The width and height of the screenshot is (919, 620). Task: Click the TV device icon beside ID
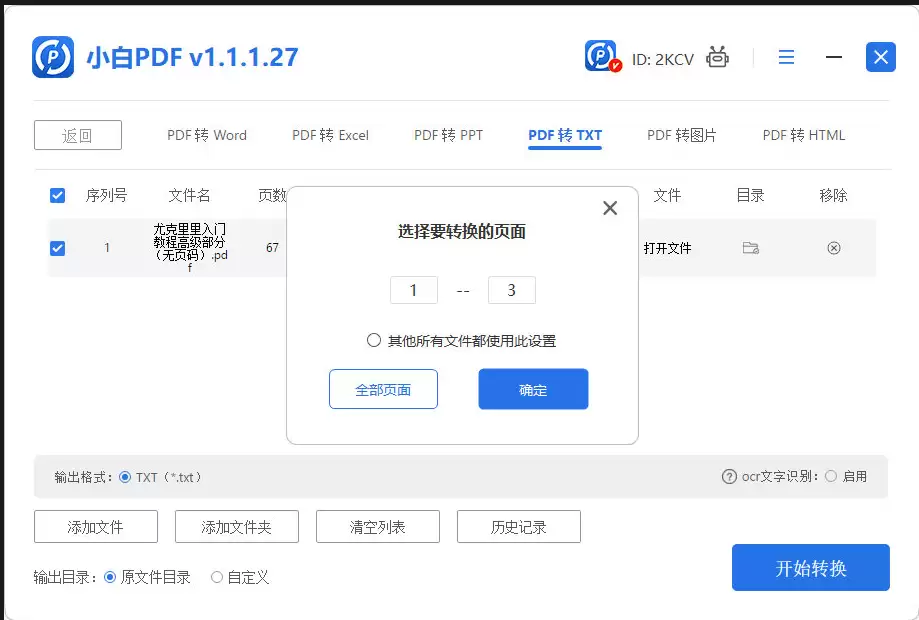click(717, 58)
